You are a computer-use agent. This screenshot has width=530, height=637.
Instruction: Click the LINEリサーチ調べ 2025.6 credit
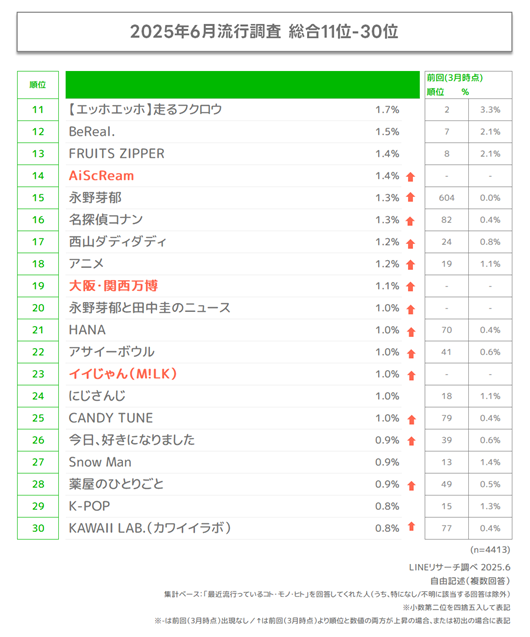459,568
